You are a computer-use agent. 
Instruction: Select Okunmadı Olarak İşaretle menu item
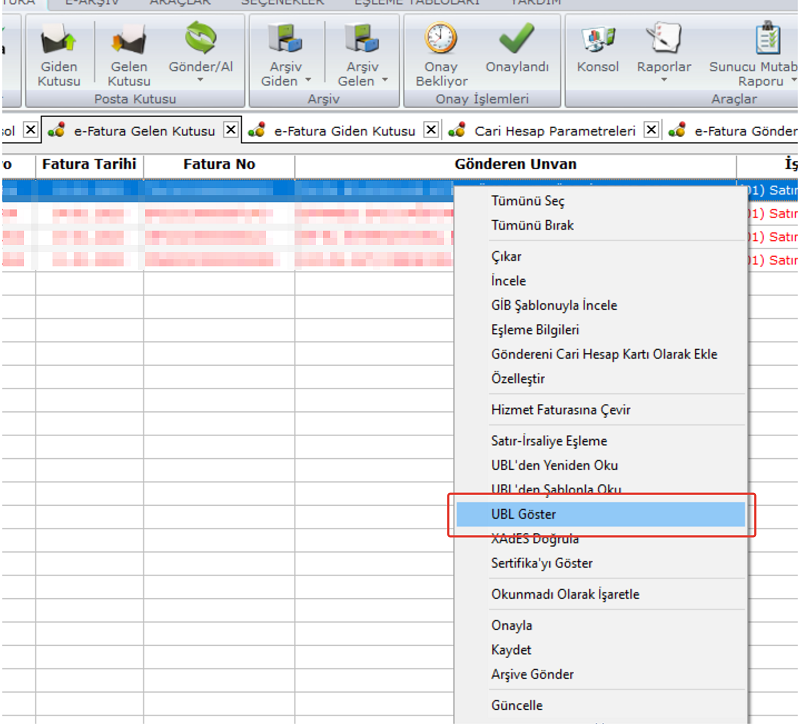[601, 595]
